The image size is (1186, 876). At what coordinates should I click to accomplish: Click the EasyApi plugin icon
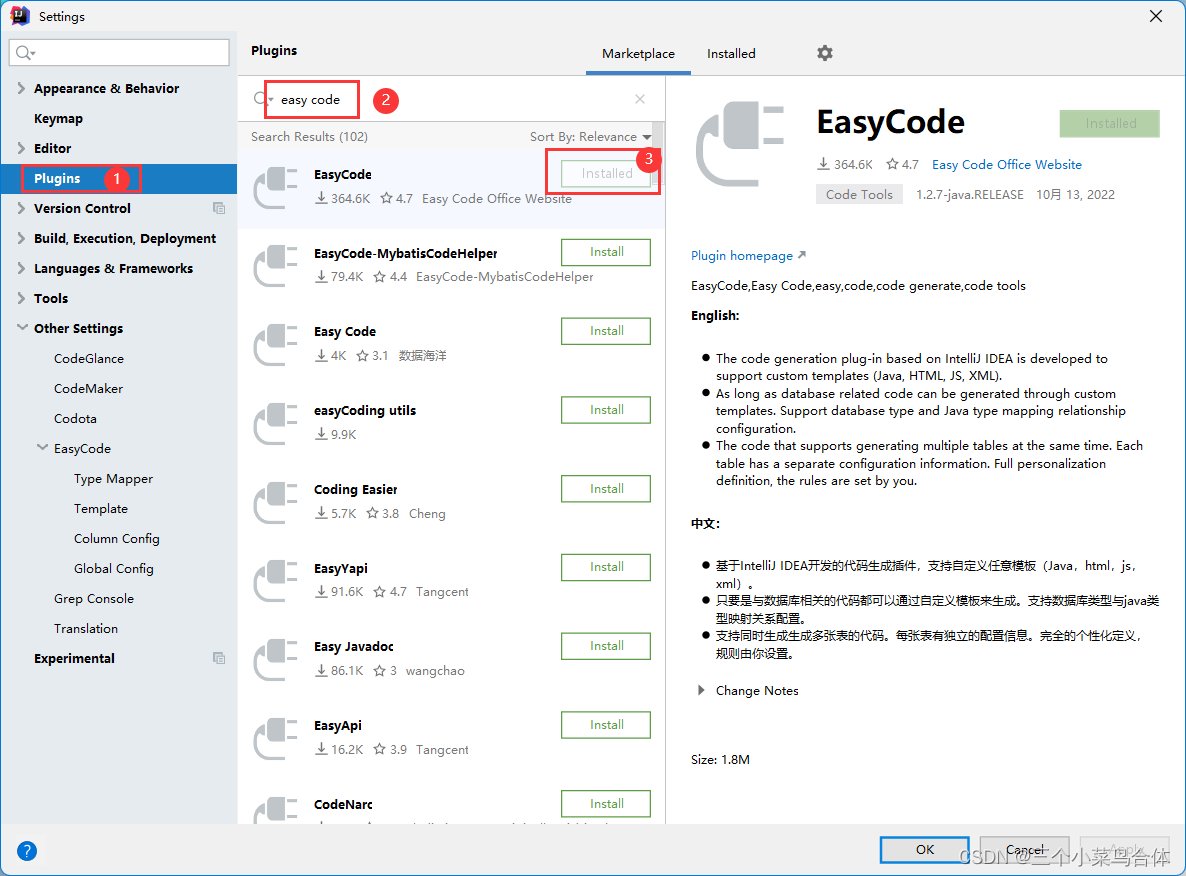pyautogui.click(x=275, y=738)
